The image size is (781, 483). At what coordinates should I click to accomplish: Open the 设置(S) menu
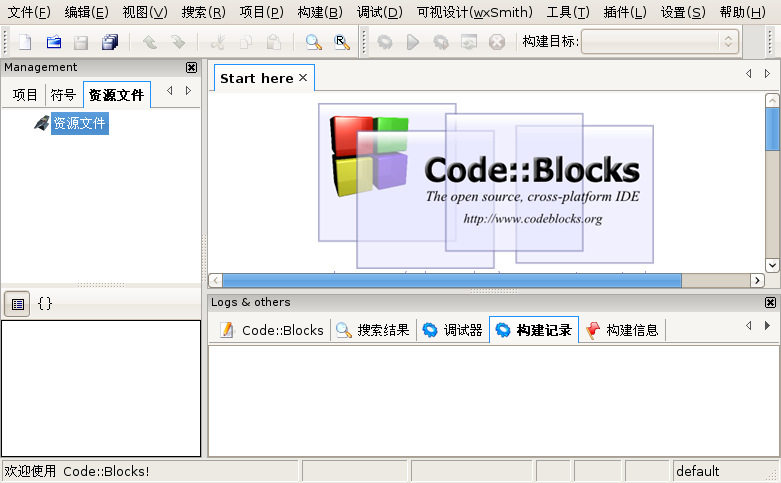pyautogui.click(x=683, y=12)
